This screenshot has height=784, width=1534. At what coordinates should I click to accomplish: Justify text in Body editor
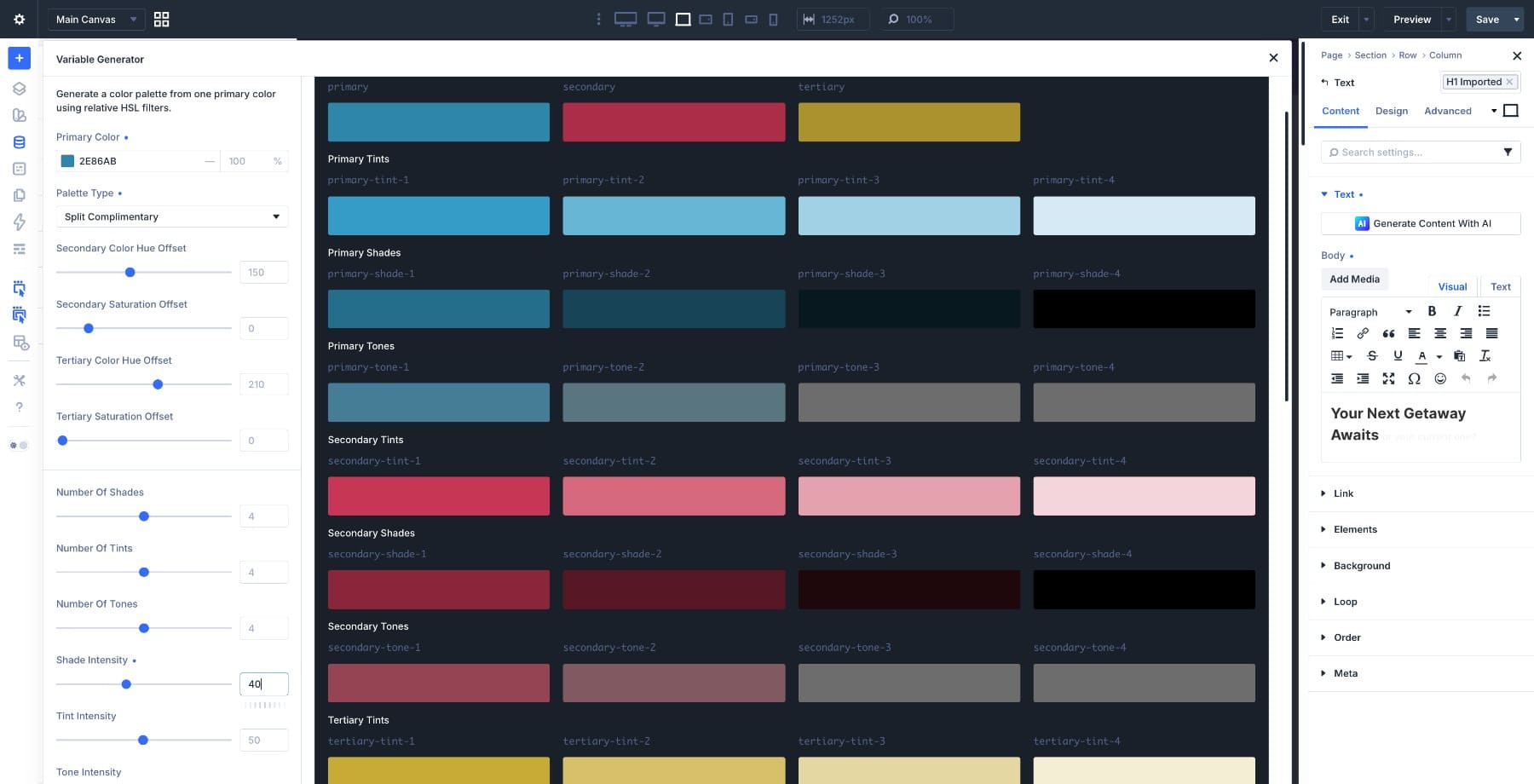click(1491, 333)
